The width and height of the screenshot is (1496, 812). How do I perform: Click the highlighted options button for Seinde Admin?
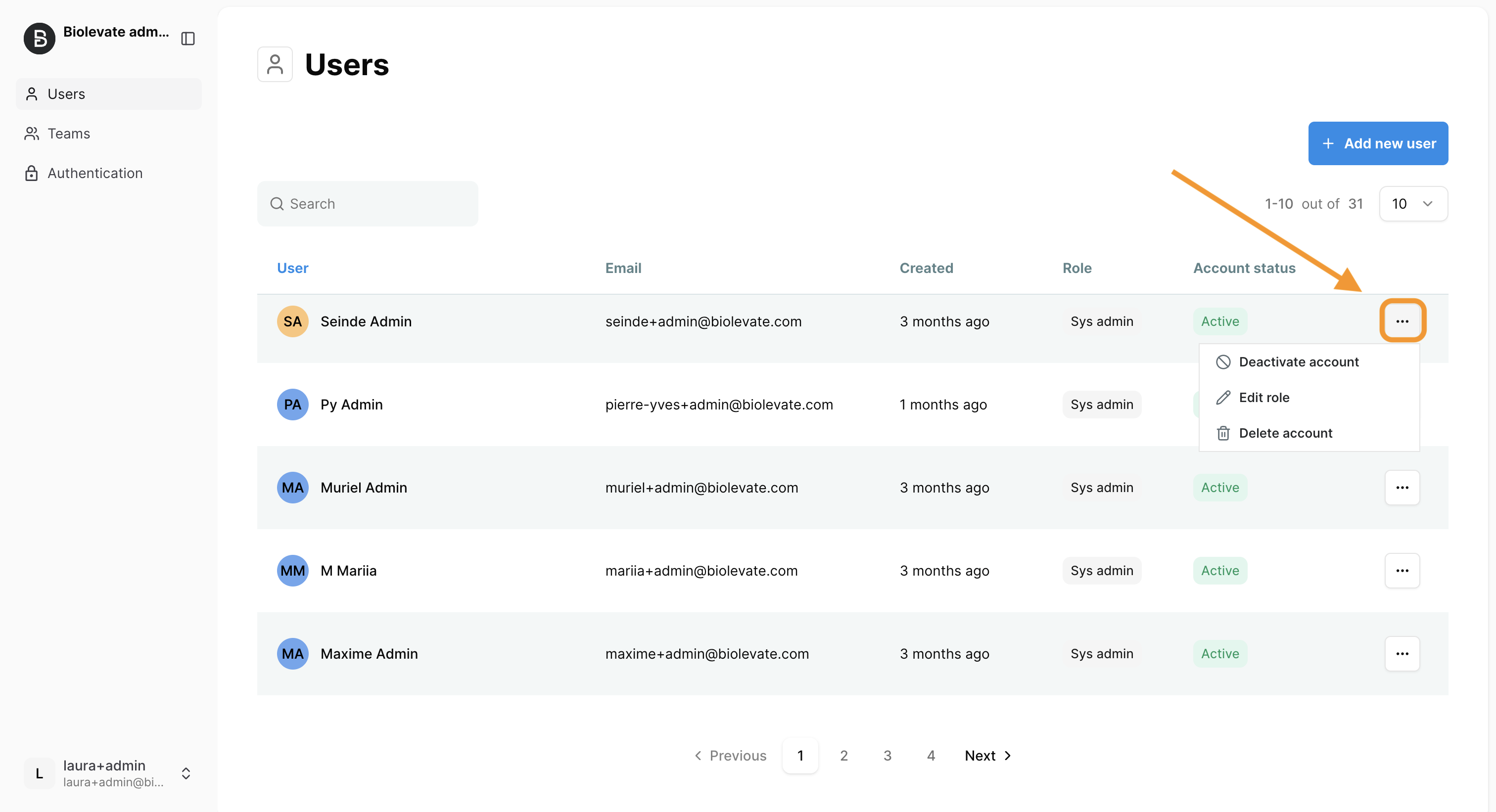coord(1402,321)
